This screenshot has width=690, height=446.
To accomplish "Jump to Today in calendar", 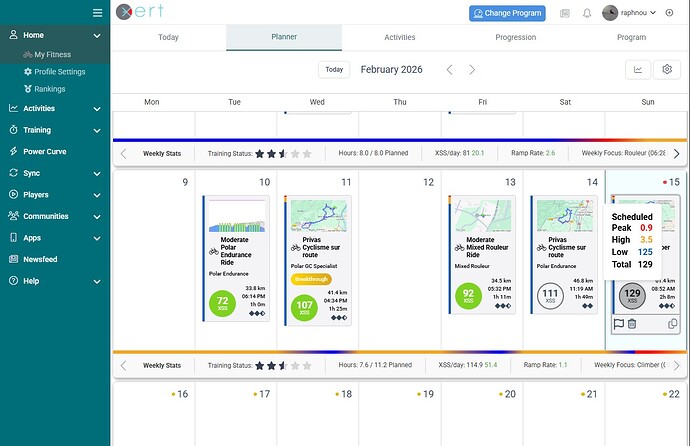I will coord(334,69).
